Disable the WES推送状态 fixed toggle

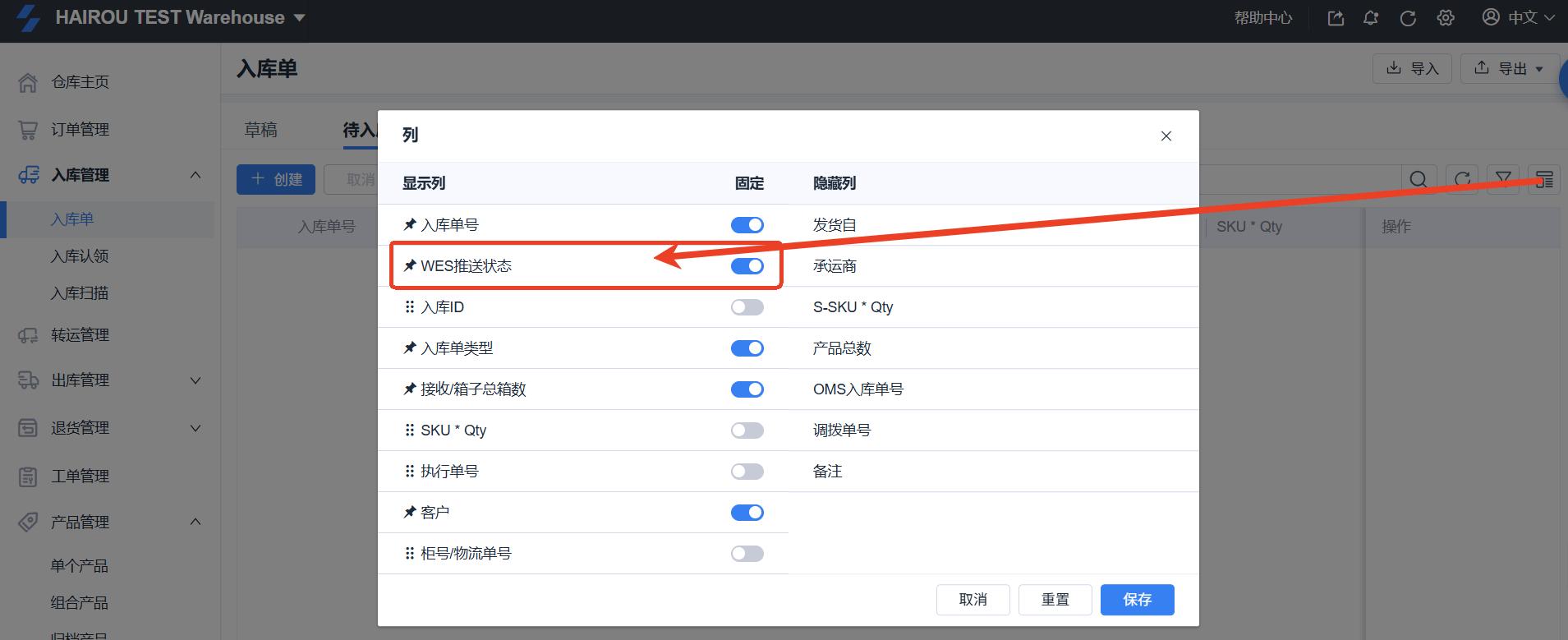click(747, 266)
